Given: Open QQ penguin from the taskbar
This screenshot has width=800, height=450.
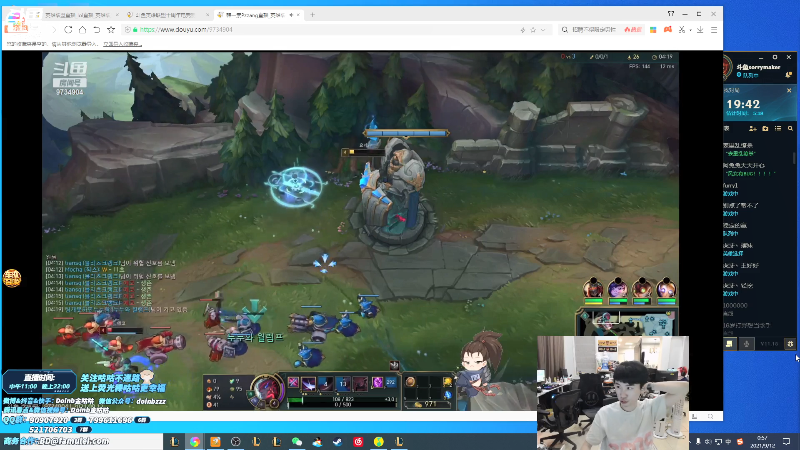Looking at the screenshot, I should [317, 441].
